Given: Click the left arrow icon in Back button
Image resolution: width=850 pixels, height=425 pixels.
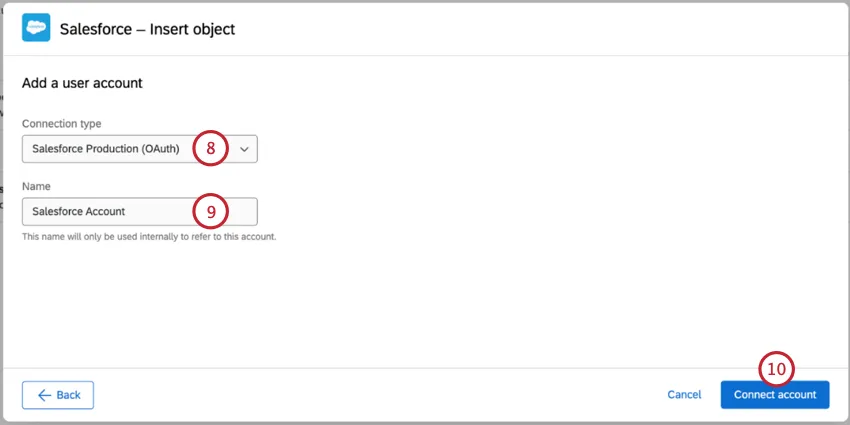Looking at the screenshot, I should [x=44, y=395].
